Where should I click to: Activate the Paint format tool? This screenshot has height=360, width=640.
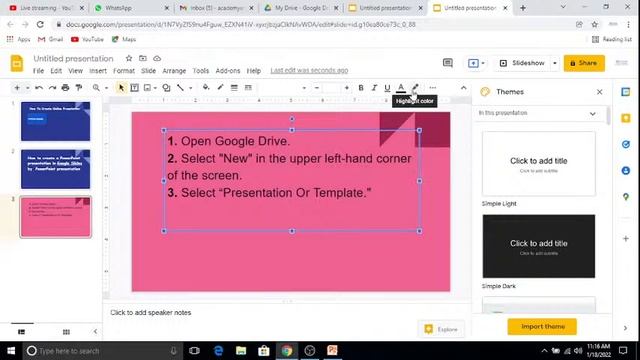tap(79, 88)
